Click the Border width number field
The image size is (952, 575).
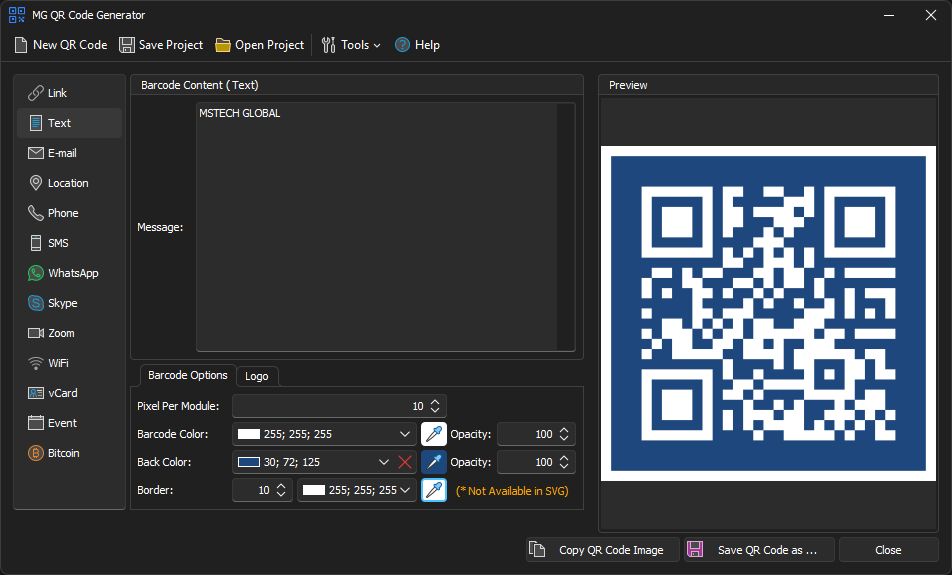point(262,490)
